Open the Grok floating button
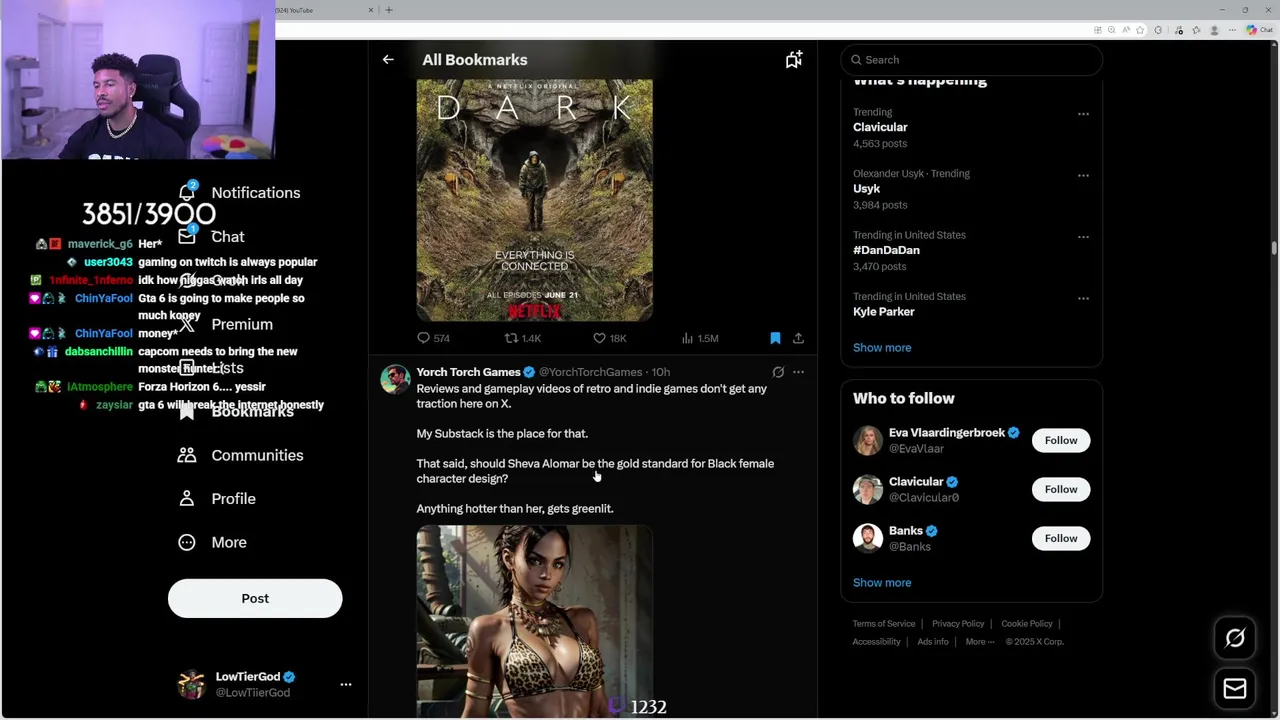Viewport: 1280px width, 720px height. point(1235,638)
